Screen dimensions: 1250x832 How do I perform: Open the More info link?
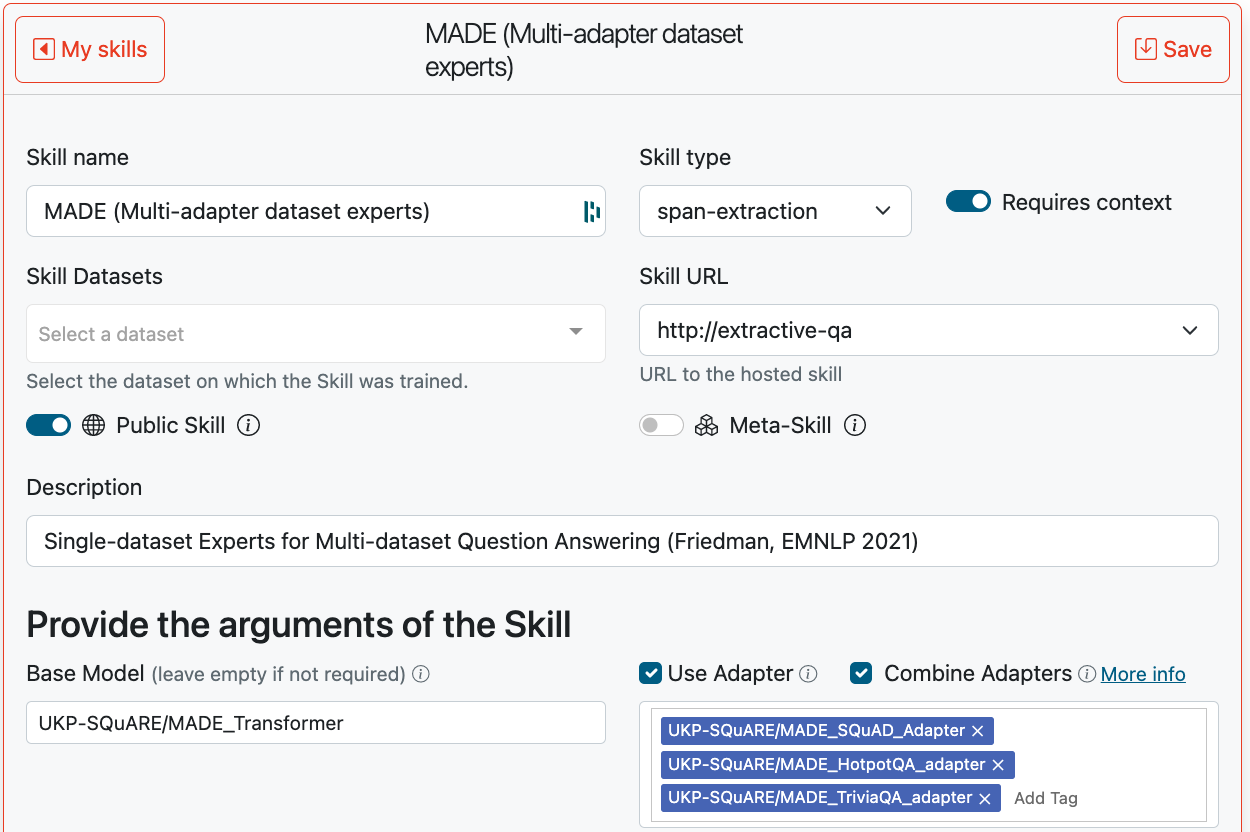click(x=1143, y=675)
